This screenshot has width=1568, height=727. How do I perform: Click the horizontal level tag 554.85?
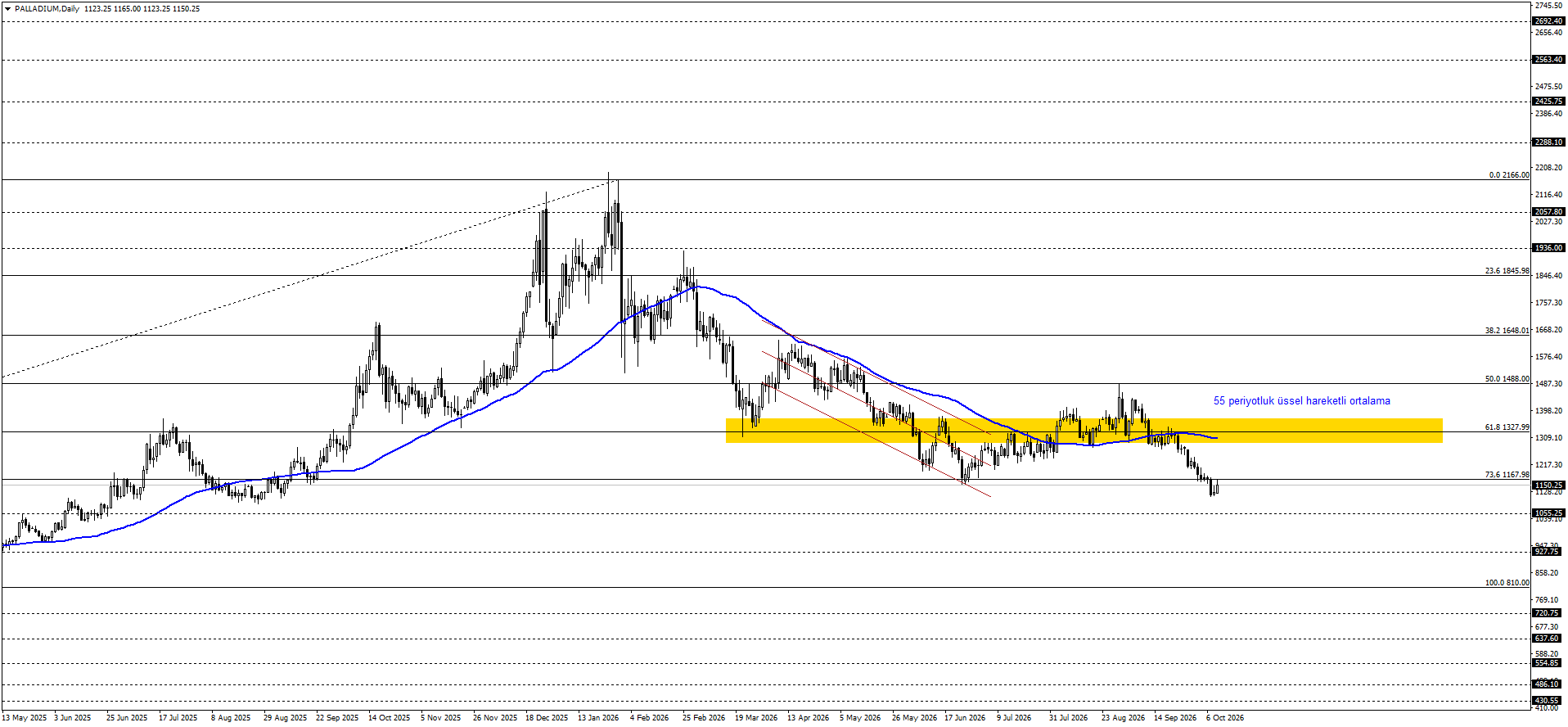click(1548, 663)
